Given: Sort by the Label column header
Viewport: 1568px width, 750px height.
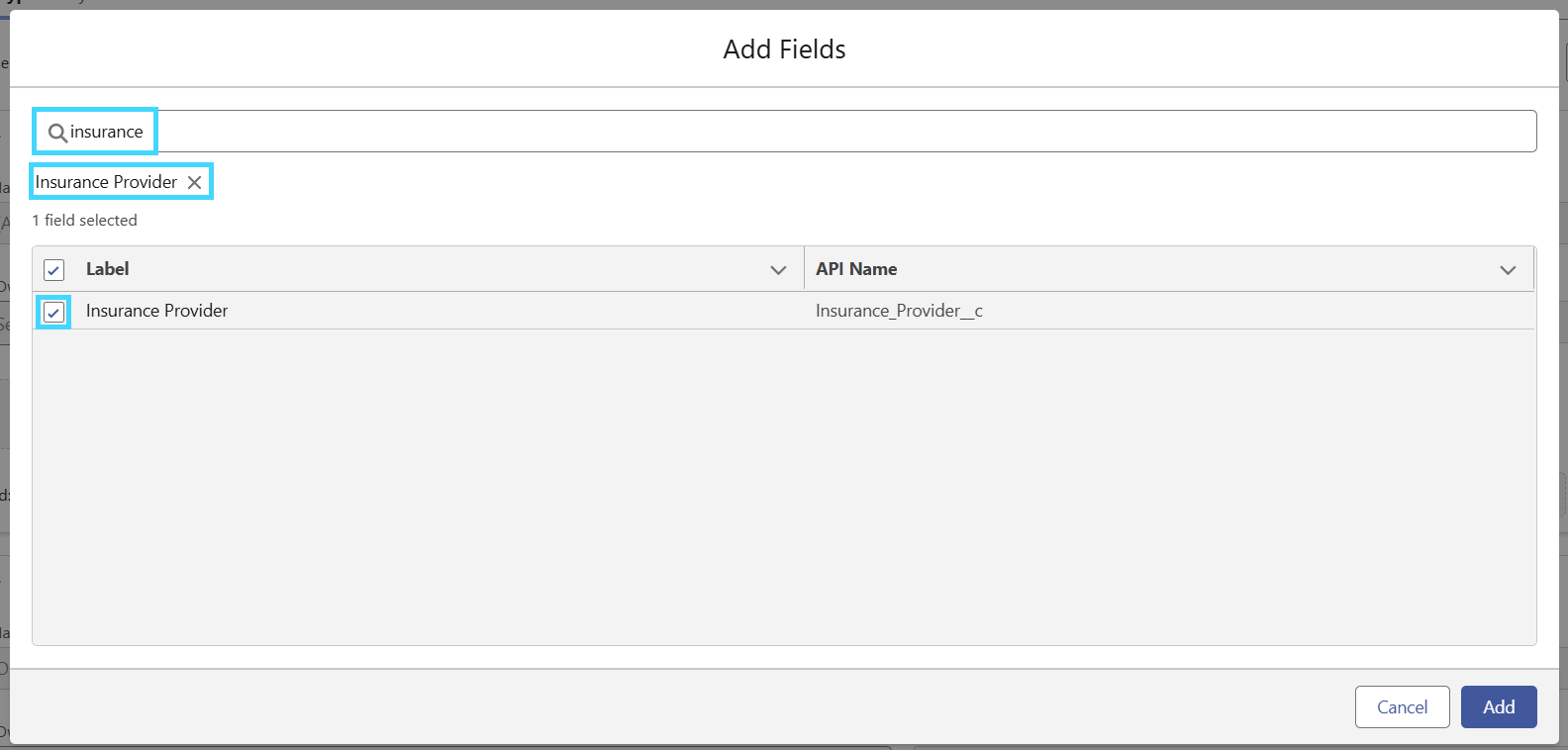Looking at the screenshot, I should tap(107, 269).
